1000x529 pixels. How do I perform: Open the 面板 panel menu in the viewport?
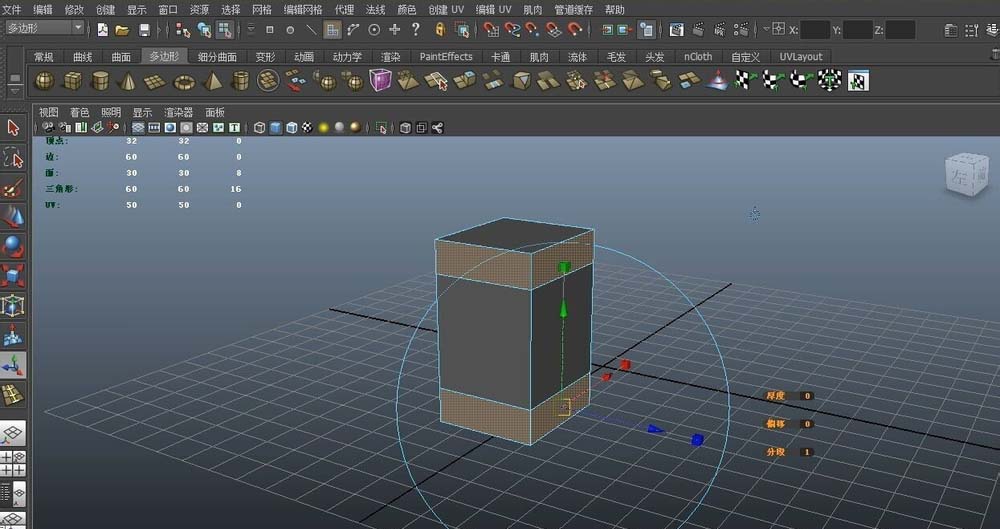[x=214, y=112]
